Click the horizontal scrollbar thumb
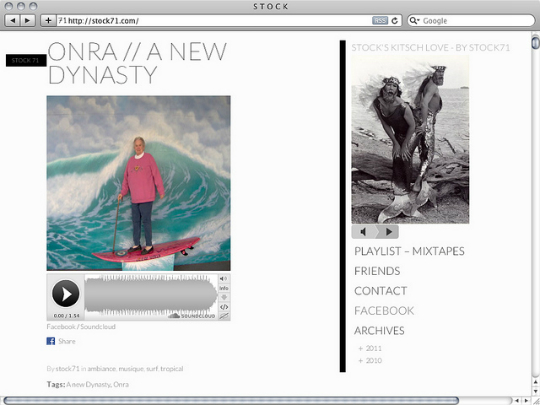 [x=231, y=401]
